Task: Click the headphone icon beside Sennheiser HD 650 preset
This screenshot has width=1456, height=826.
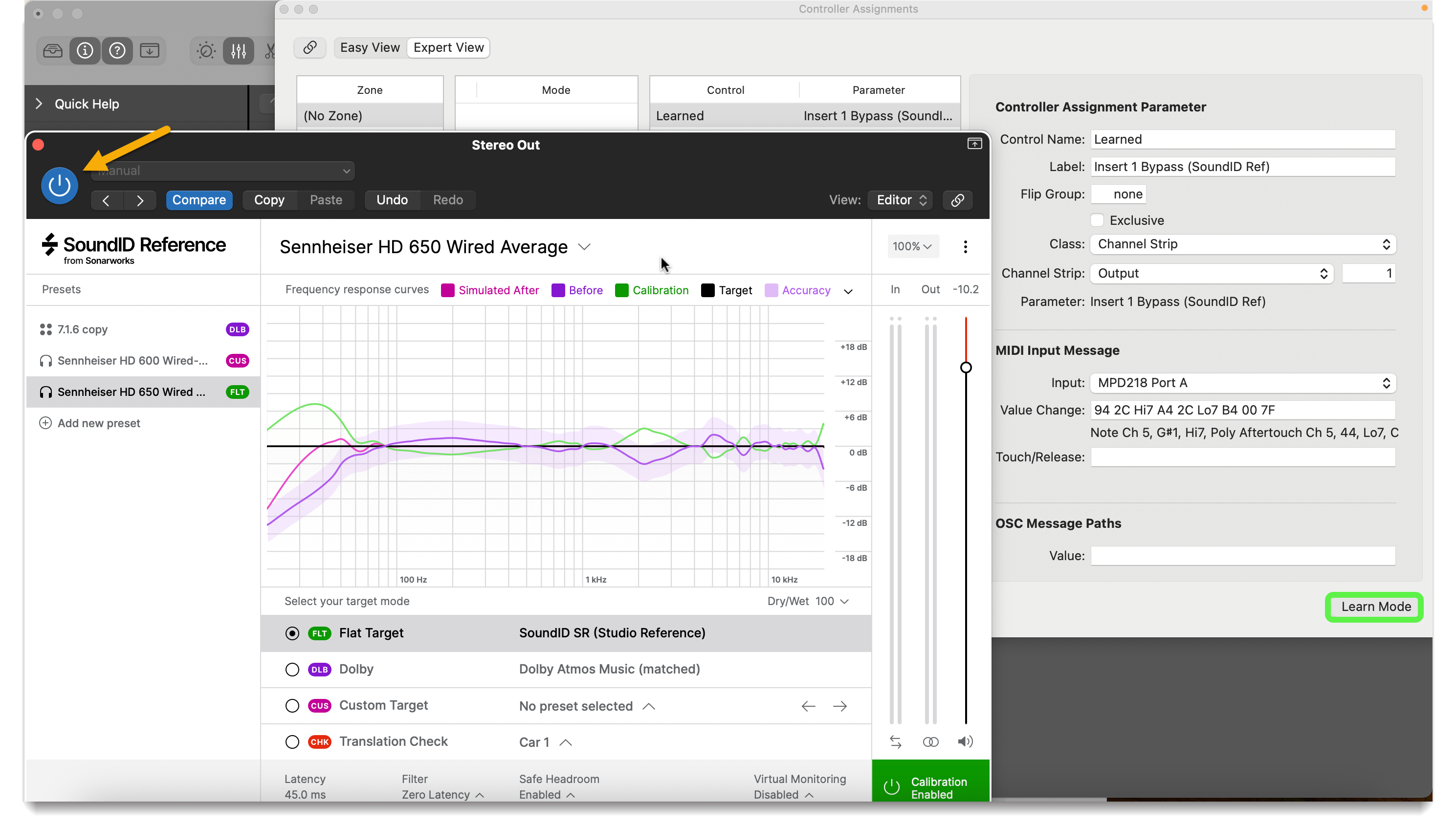Action: point(45,391)
